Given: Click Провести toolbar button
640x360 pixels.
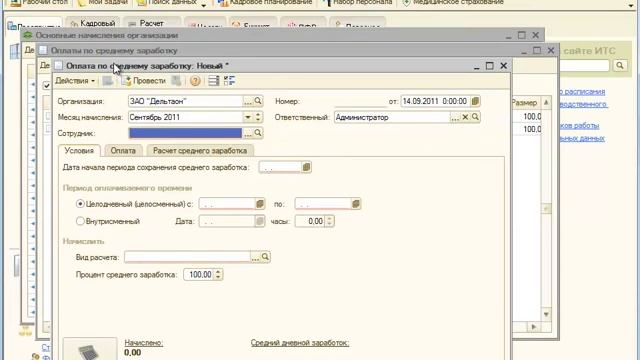Looking at the screenshot, I should pos(144,81).
